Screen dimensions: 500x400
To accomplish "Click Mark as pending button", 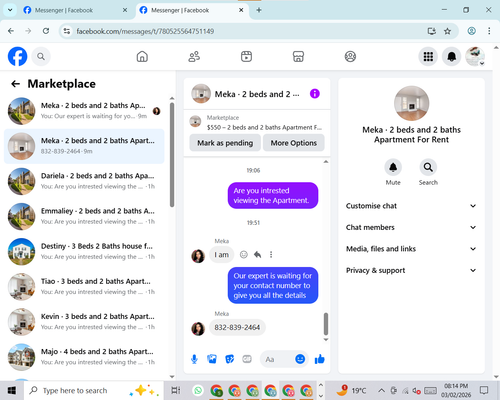I will click(x=225, y=143).
